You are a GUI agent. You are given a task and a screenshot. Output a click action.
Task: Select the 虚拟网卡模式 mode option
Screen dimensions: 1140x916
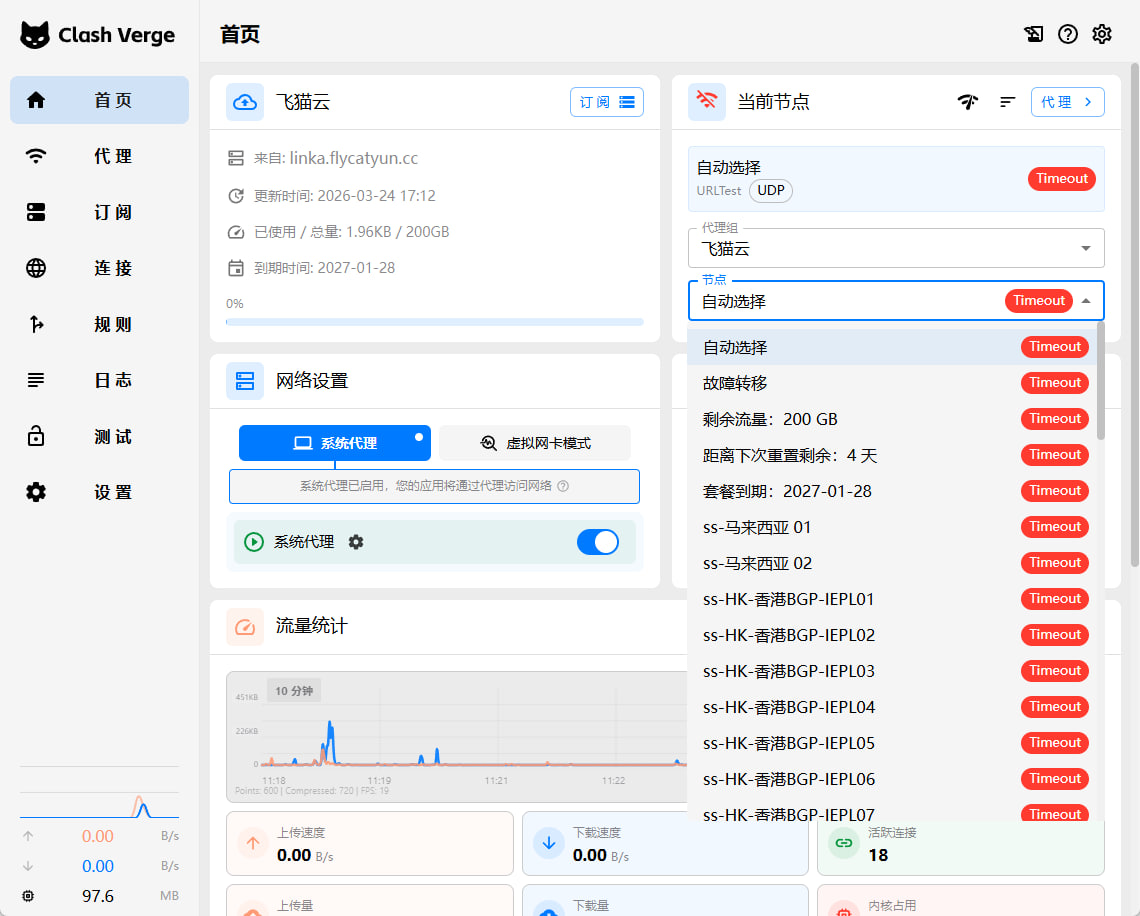[535, 443]
